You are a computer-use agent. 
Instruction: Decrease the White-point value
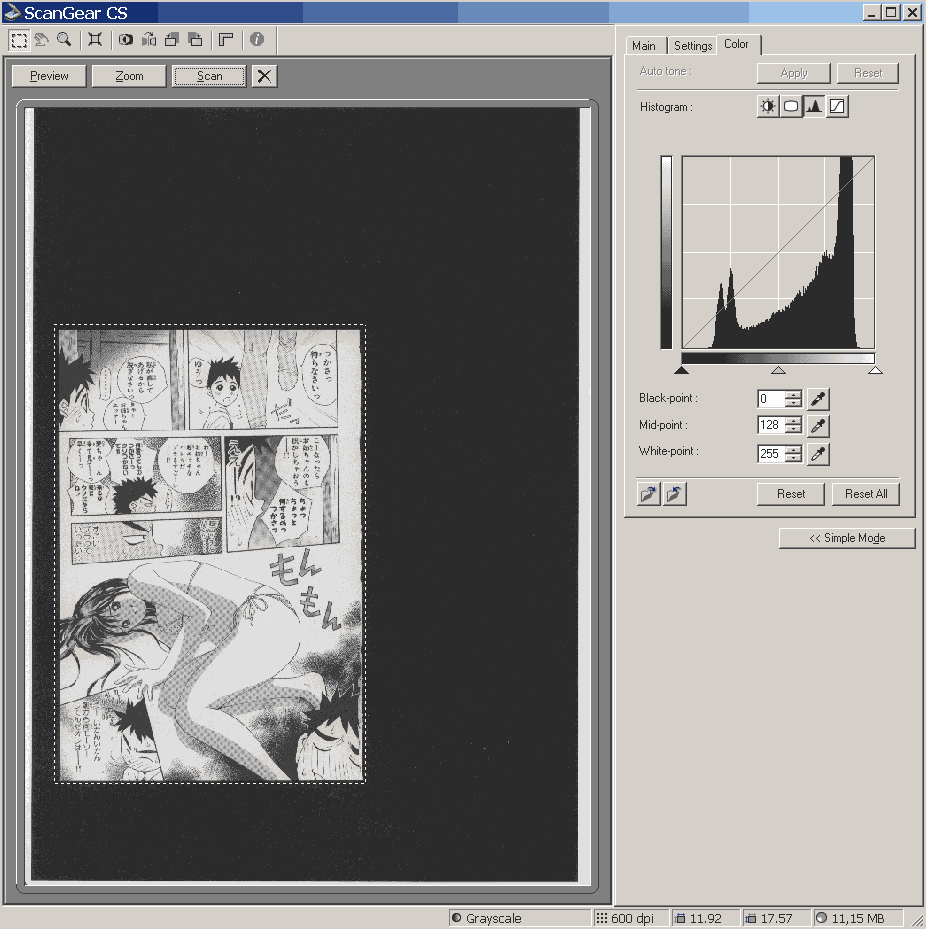[793, 457]
